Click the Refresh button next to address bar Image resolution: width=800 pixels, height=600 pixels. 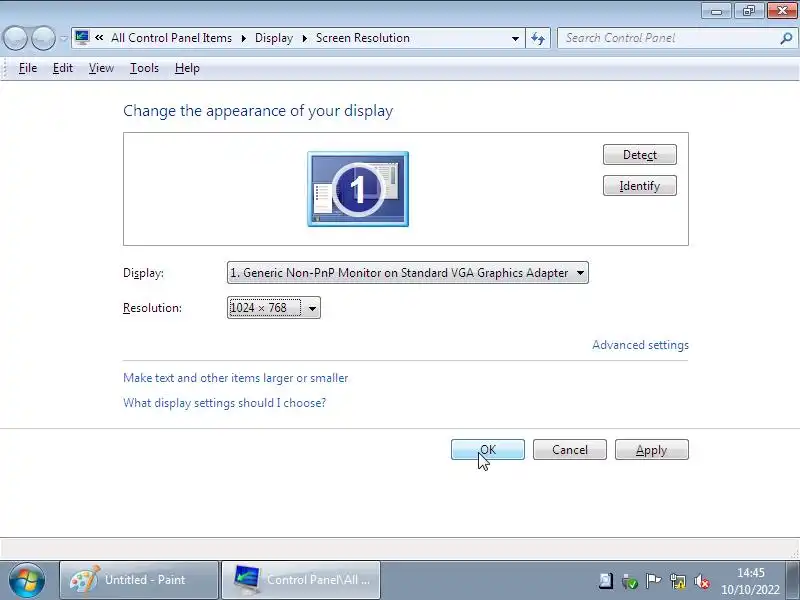(538, 38)
